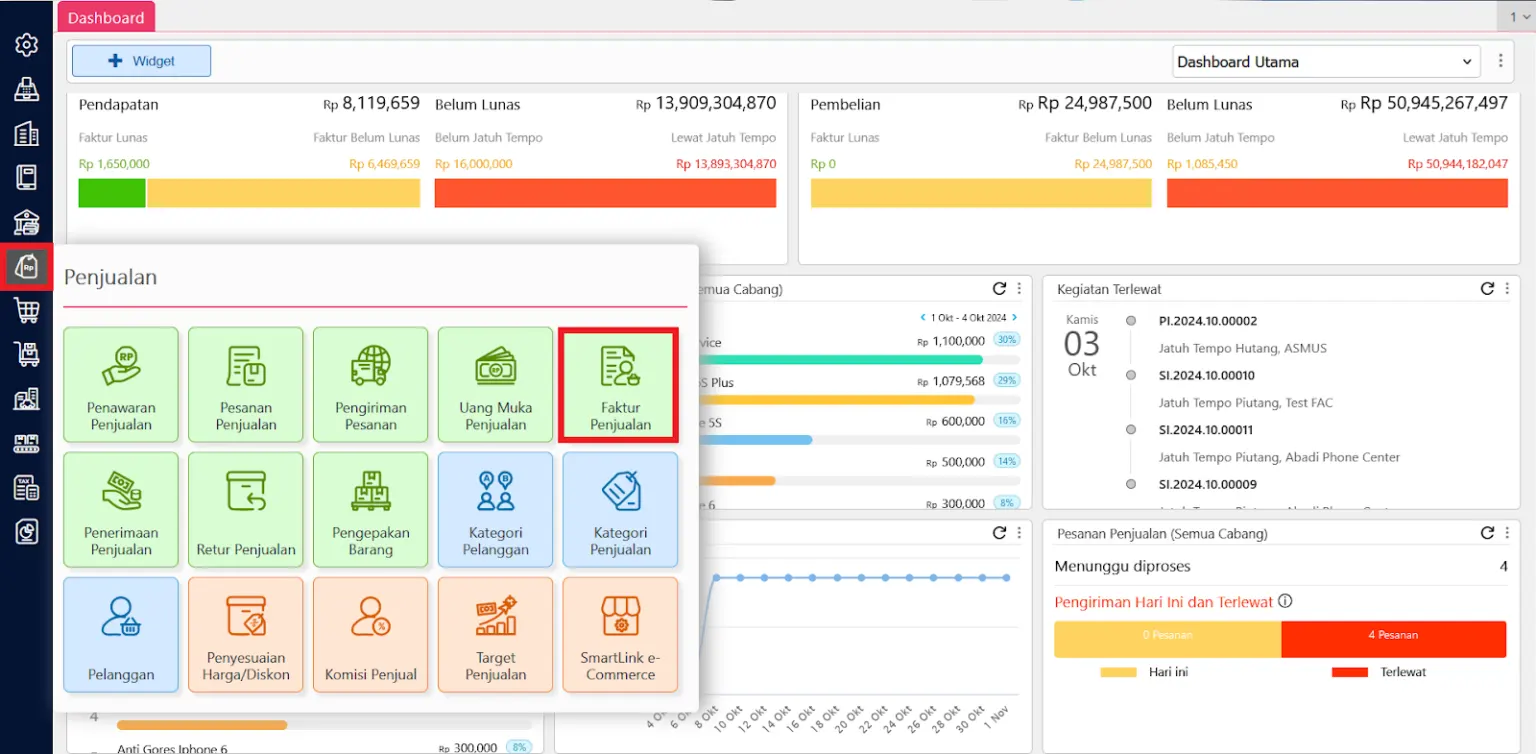Select the Pesanan Penjualan tile
1536x754 pixels.
click(246, 385)
